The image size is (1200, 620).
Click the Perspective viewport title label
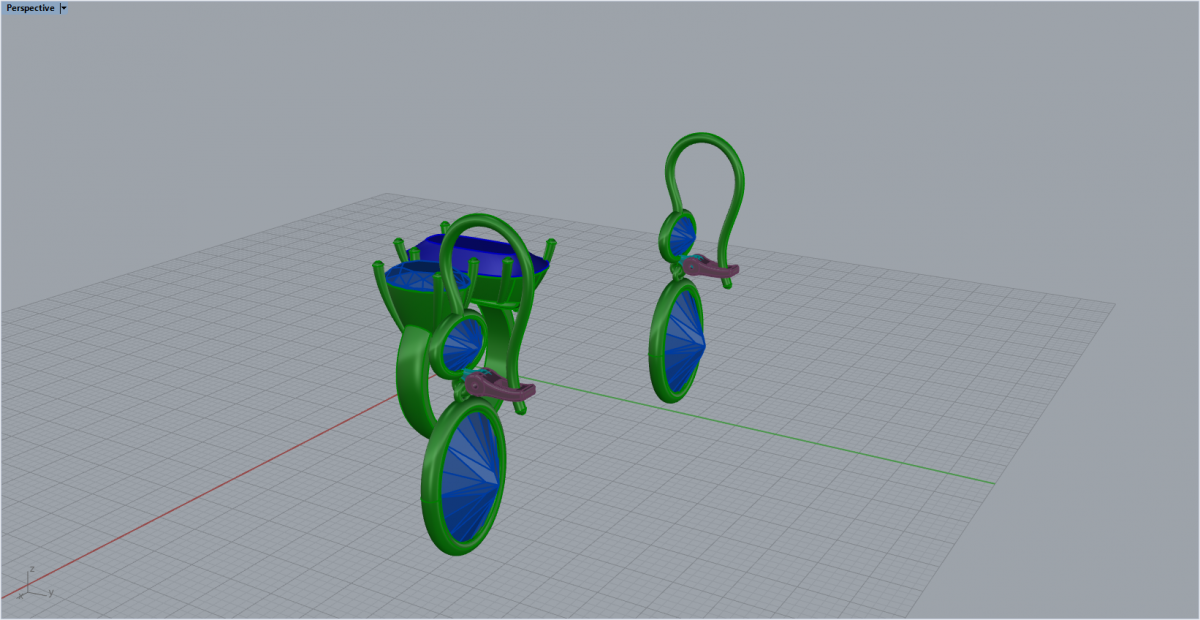pyautogui.click(x=30, y=8)
